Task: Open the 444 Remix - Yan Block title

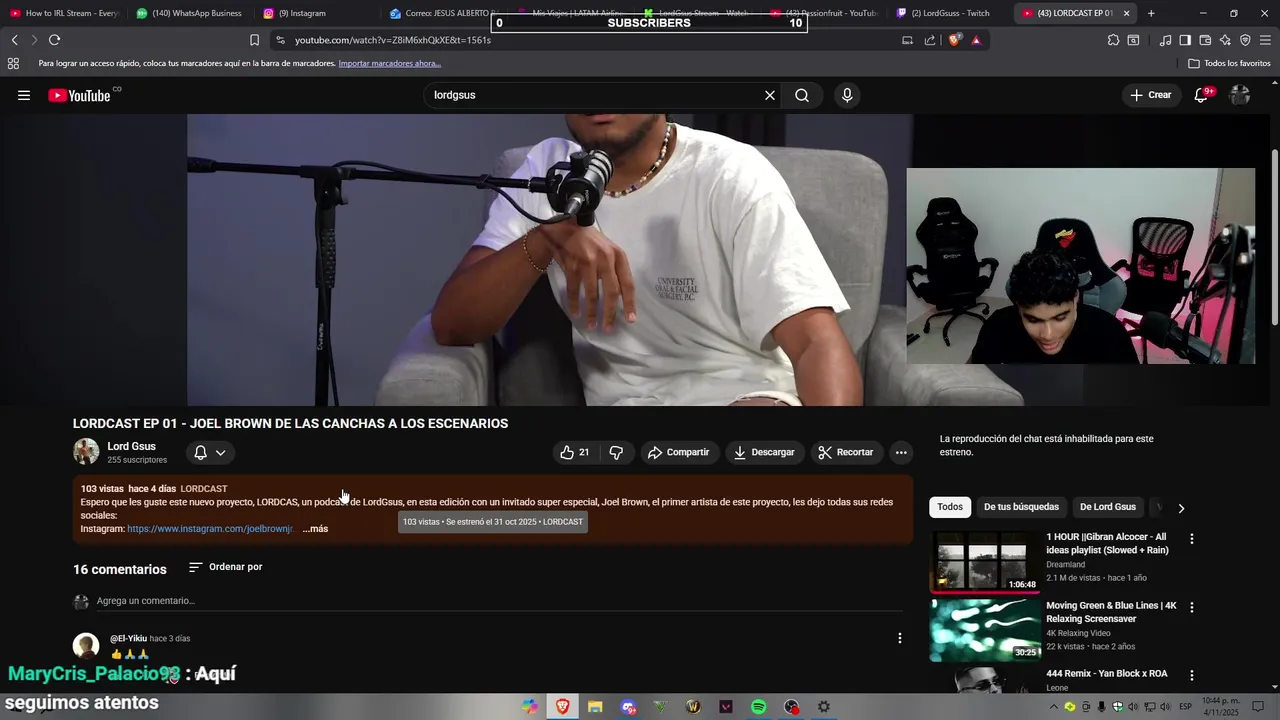Action: coord(1107,674)
